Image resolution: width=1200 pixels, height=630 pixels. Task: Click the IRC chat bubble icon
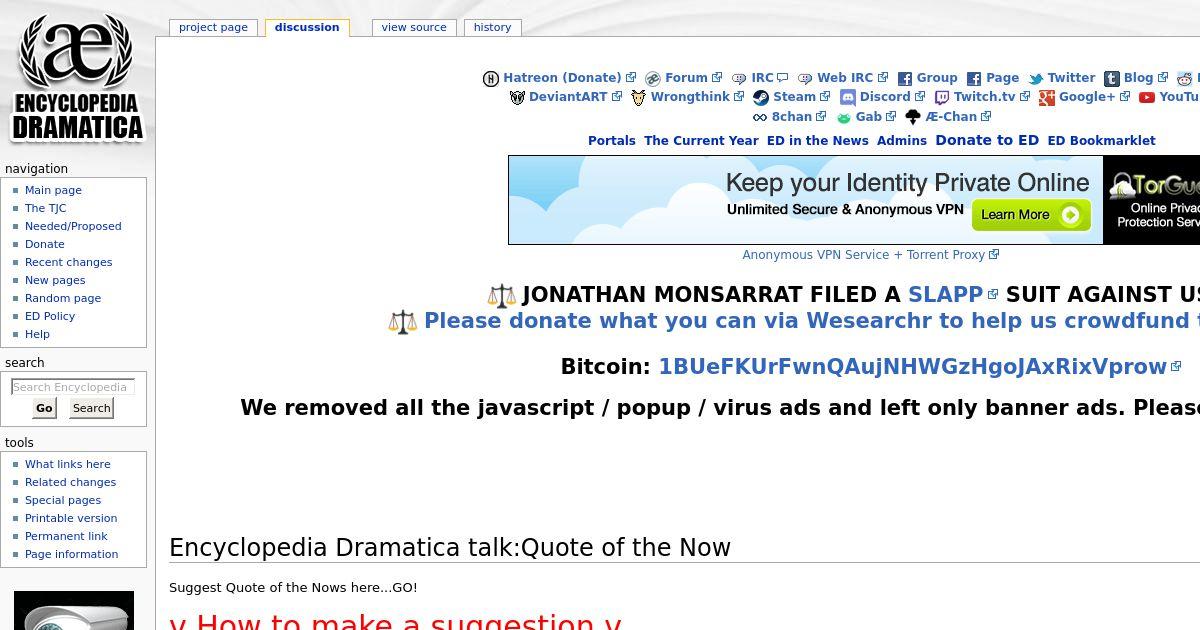pos(739,78)
